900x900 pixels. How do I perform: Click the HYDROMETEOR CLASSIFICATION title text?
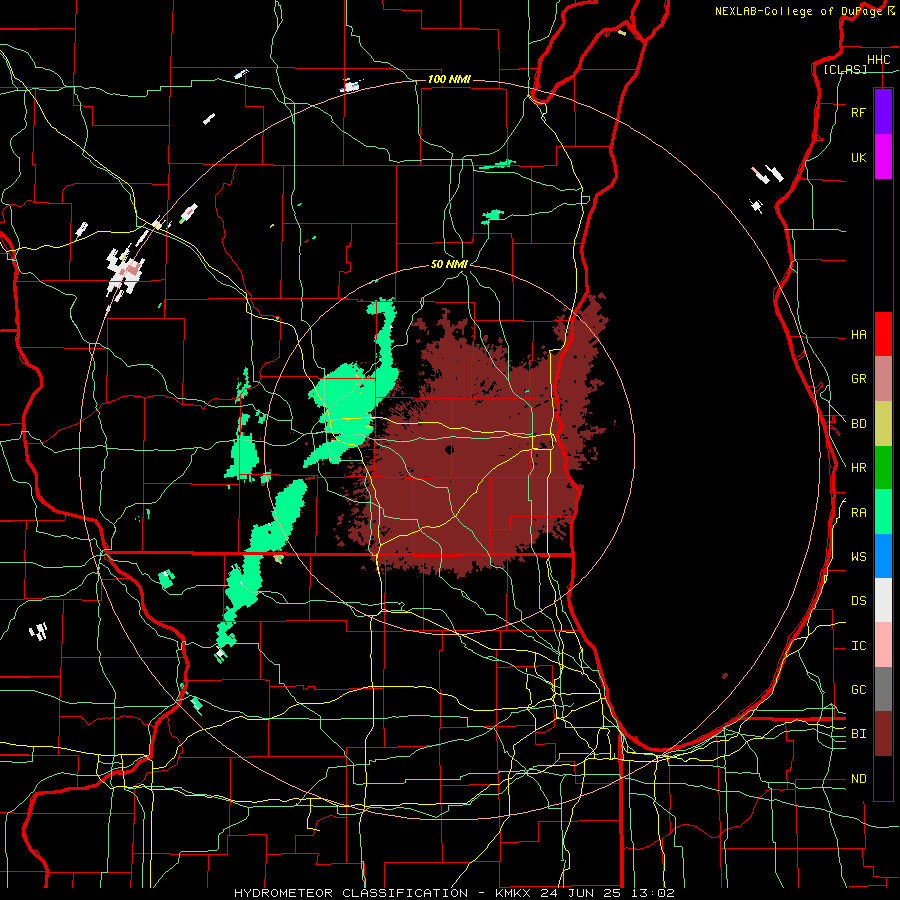(x=351, y=893)
